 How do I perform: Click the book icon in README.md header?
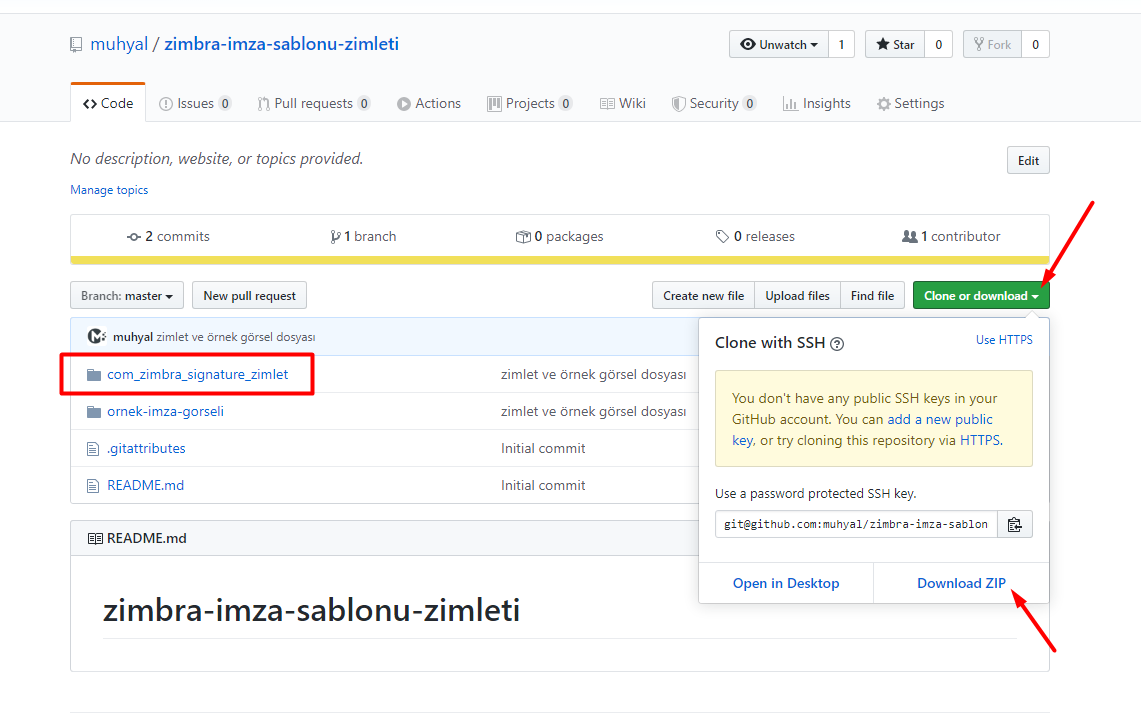click(x=95, y=539)
